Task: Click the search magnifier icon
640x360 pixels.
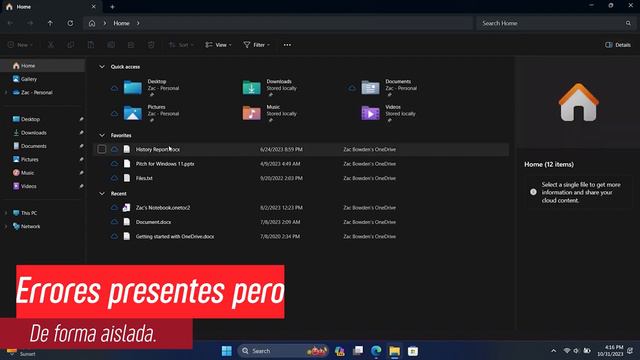Action: (x=628, y=23)
